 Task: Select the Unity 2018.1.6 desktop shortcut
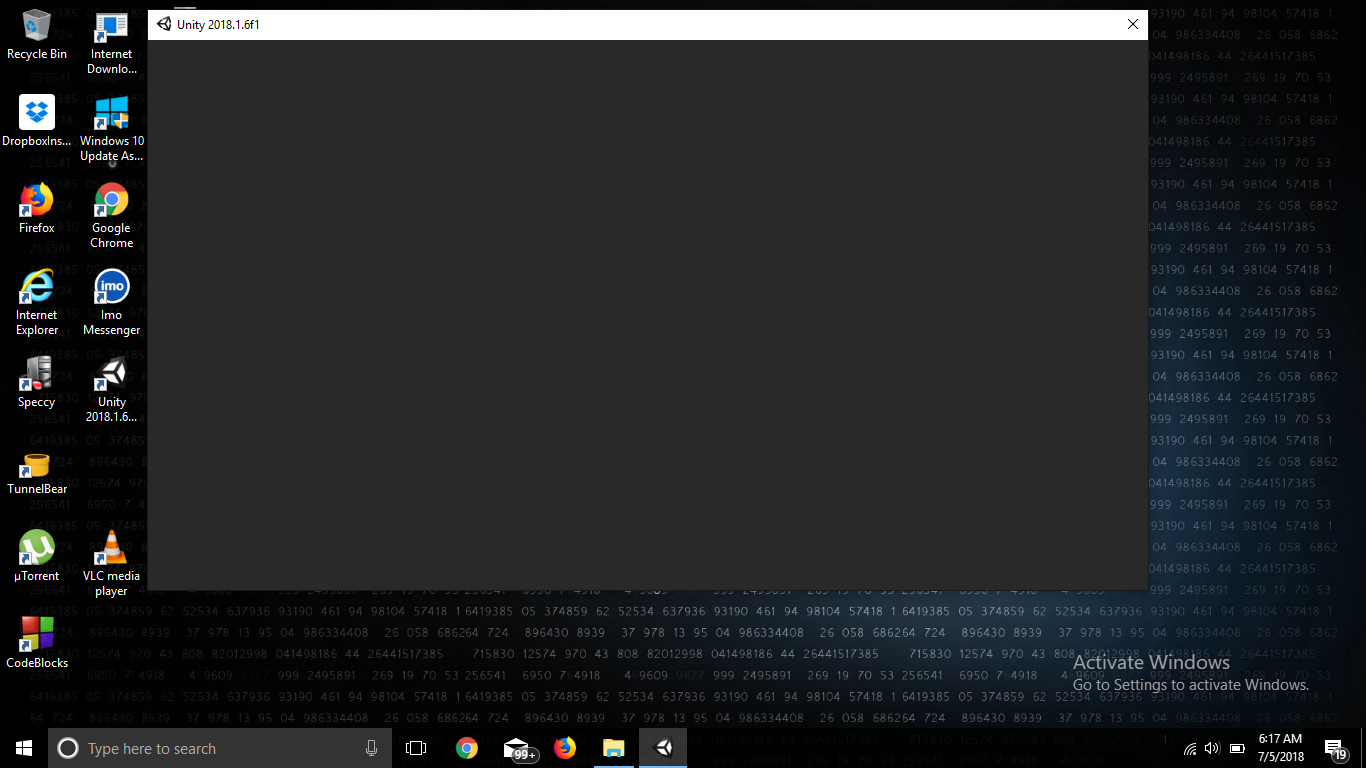click(x=112, y=390)
